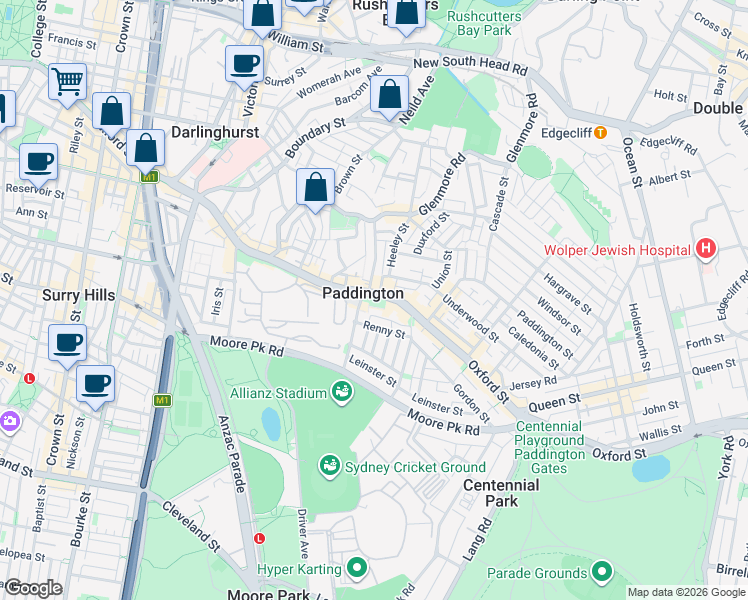Open the Hyper Karting pin icon
Viewport: 748px width, 600px height.
357,569
